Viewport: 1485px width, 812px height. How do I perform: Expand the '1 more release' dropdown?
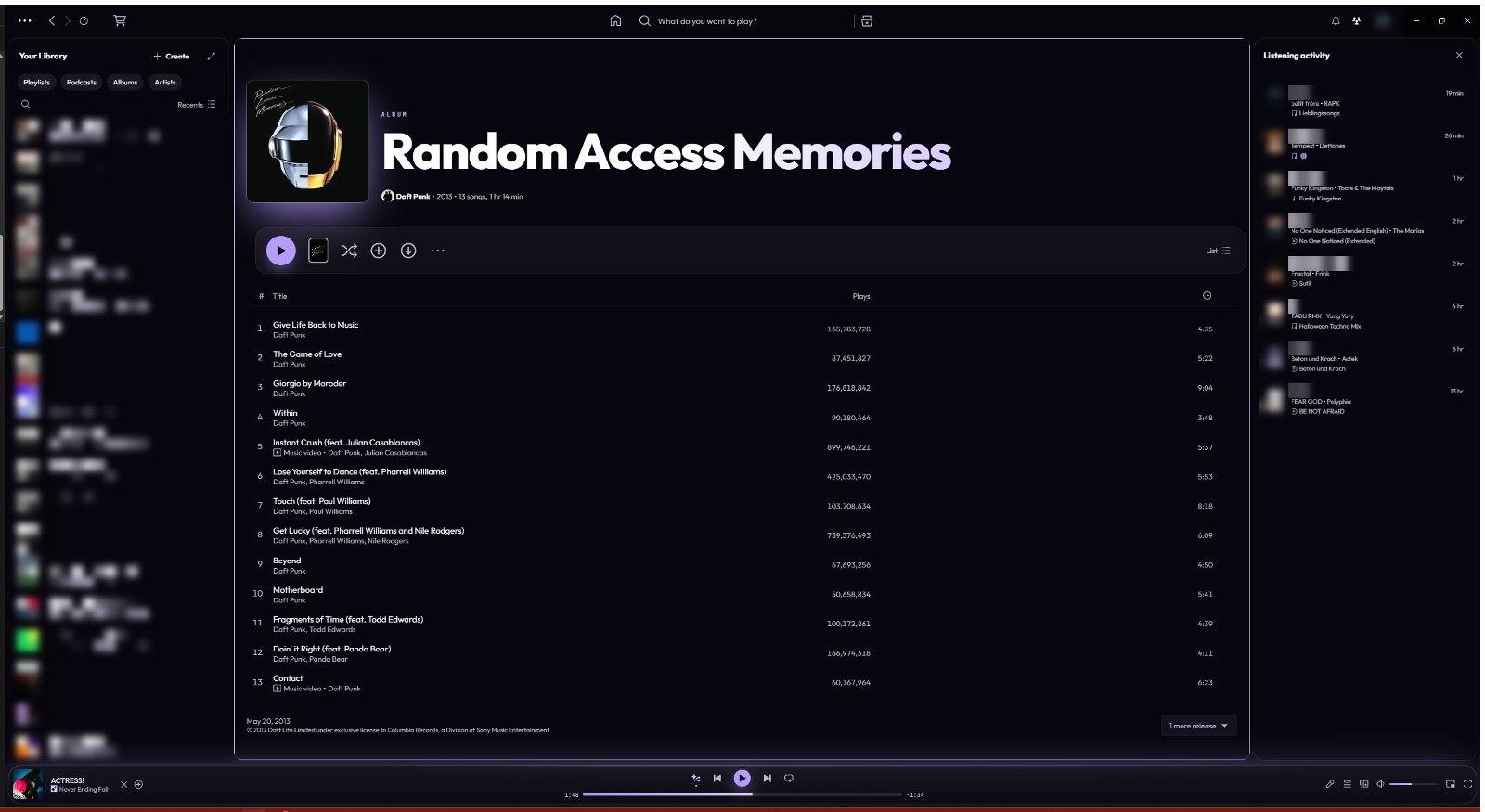(x=1198, y=726)
